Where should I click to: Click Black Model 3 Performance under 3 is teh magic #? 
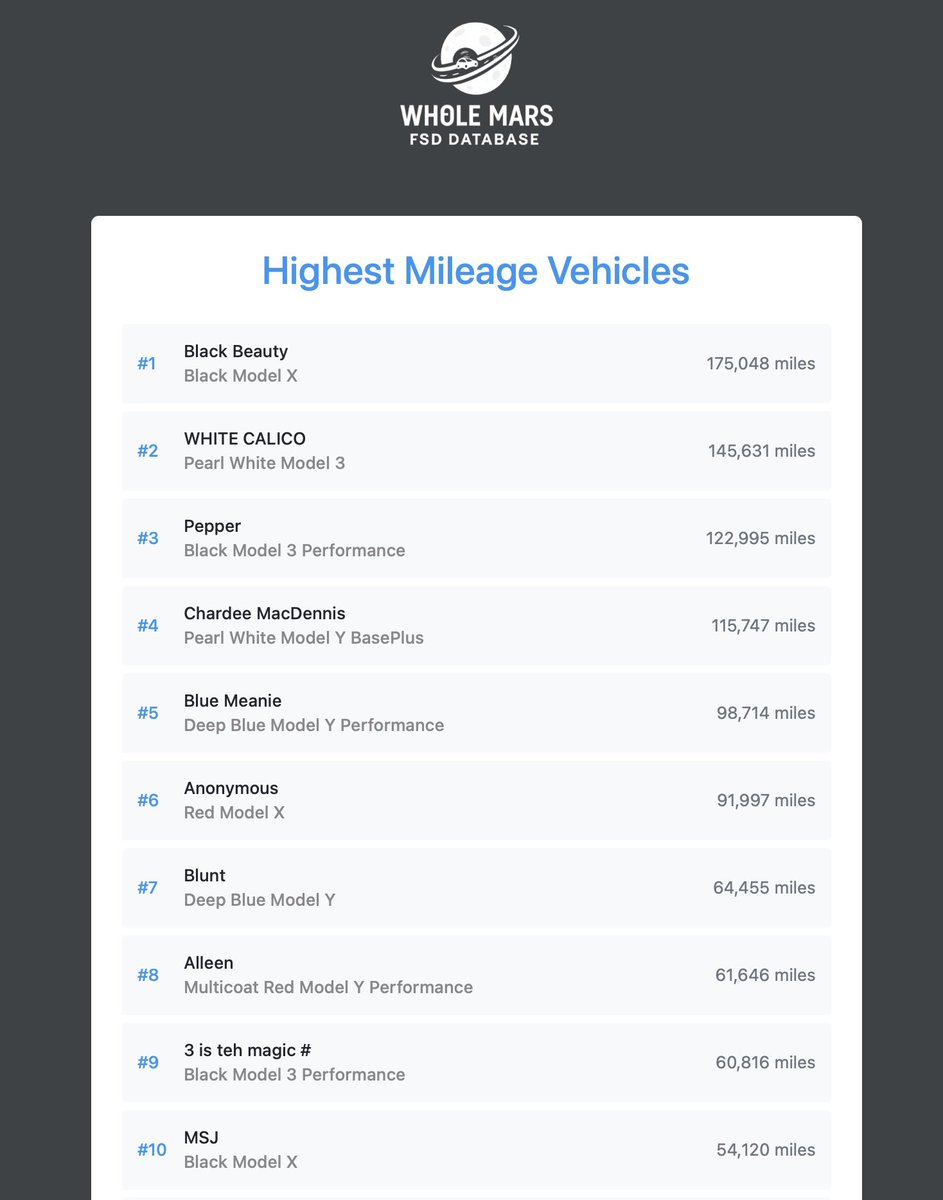[x=295, y=1075]
